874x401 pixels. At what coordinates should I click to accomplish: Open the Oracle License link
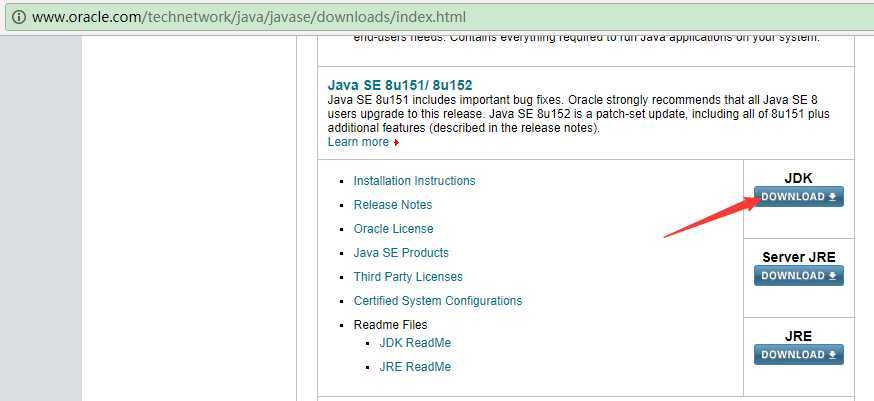[393, 229]
